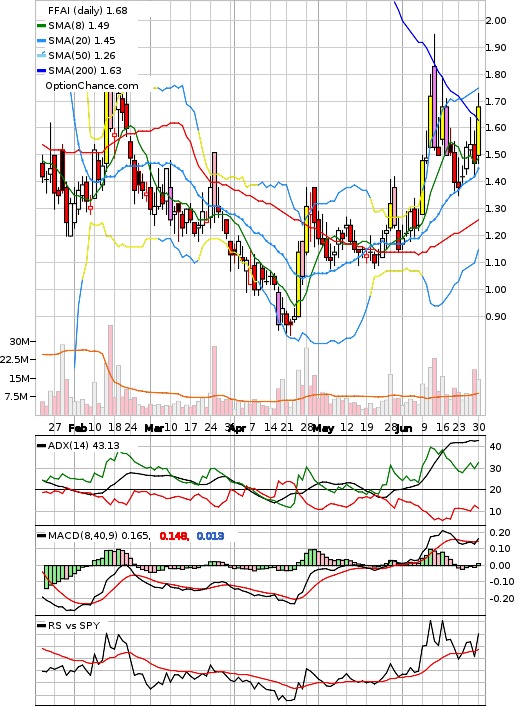Image resolution: width=526 pixels, height=706 pixels.
Task: Click the dark blue SMA(200) legend marker
Action: pos(41,71)
